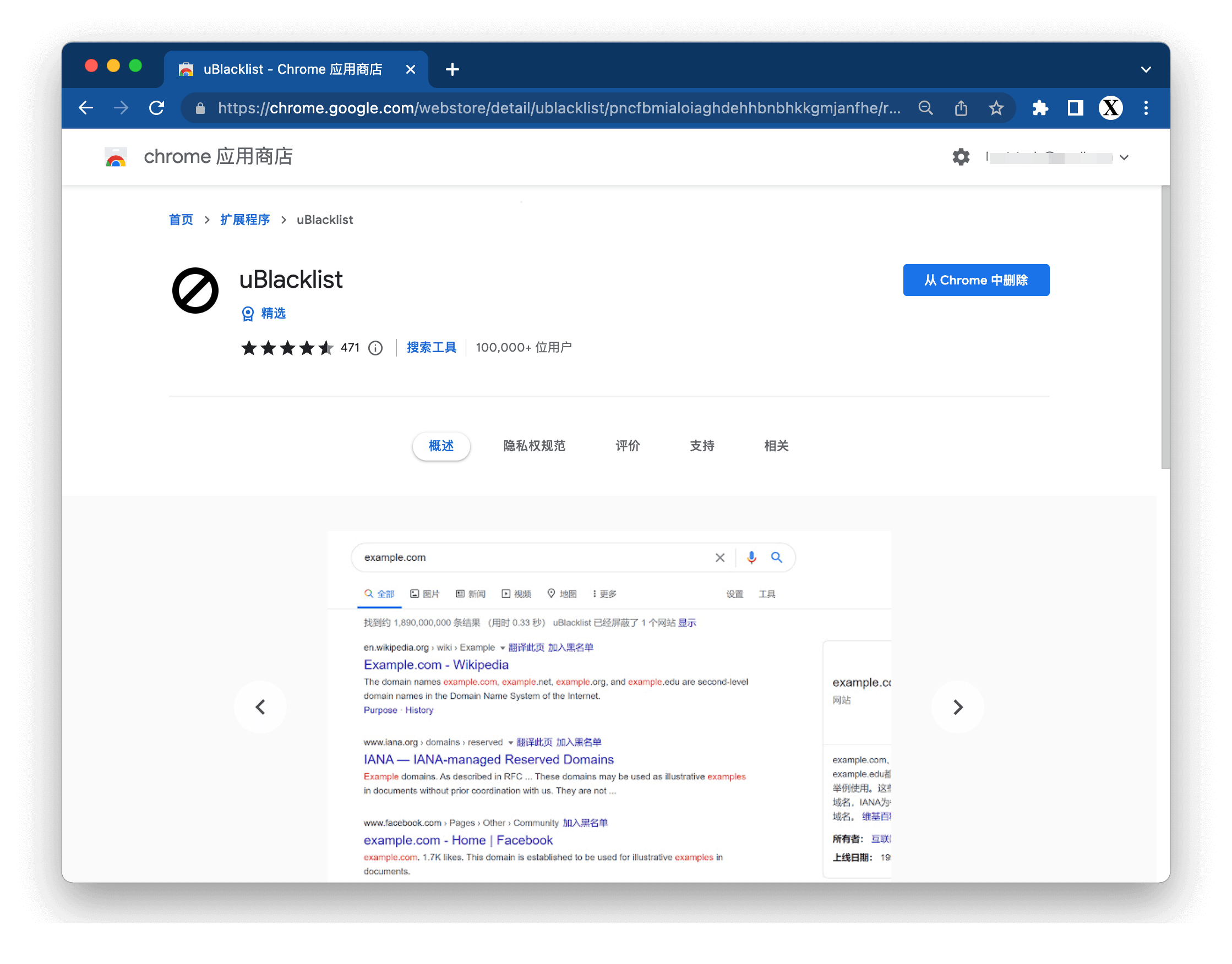Show rating info via the i icon
Screen dimensions: 1232x964
[x=375, y=348]
